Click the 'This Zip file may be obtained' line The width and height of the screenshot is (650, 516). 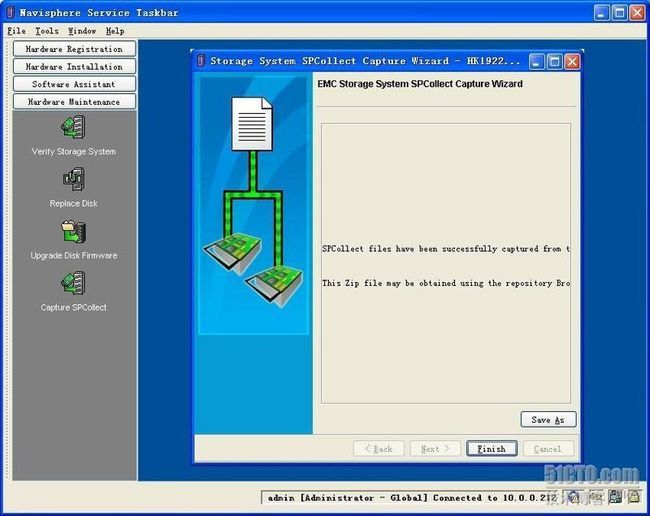pyautogui.click(x=446, y=283)
